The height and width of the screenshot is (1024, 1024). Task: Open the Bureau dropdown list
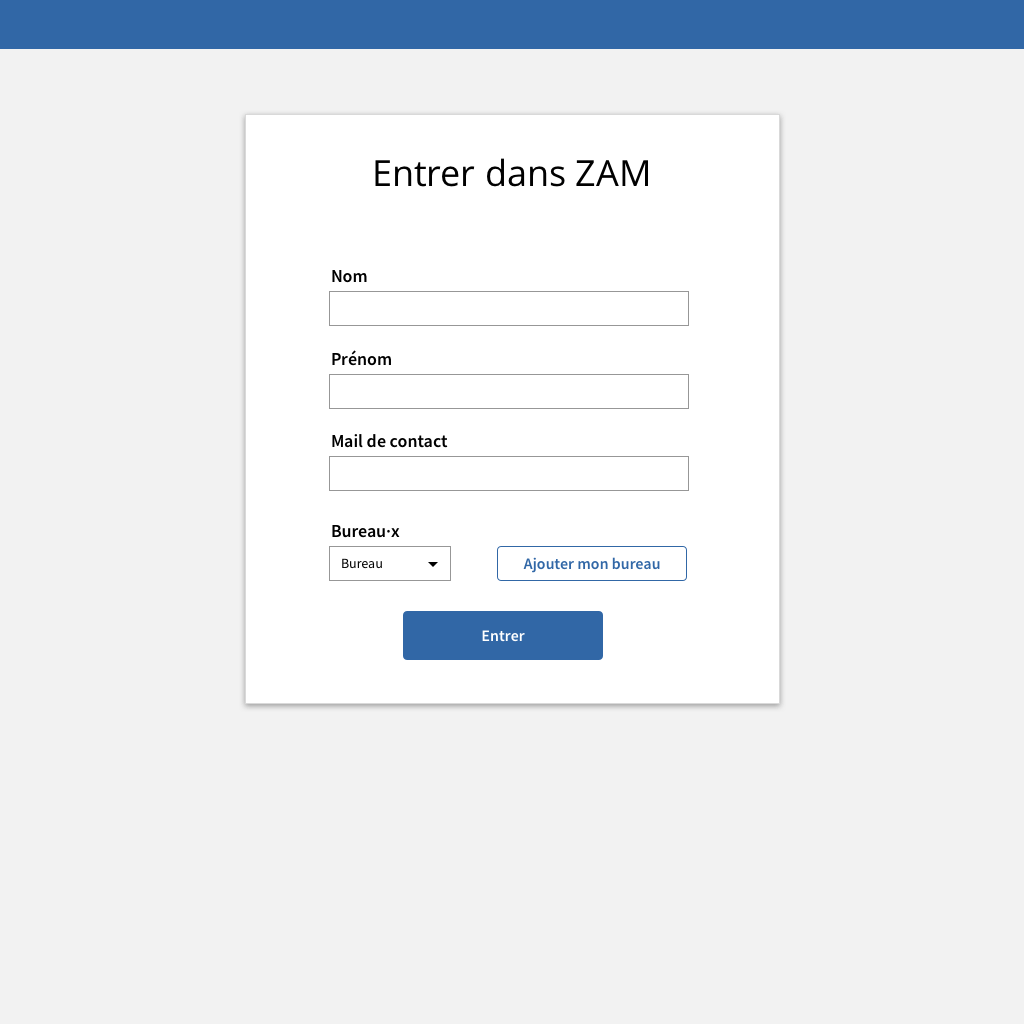(390, 564)
